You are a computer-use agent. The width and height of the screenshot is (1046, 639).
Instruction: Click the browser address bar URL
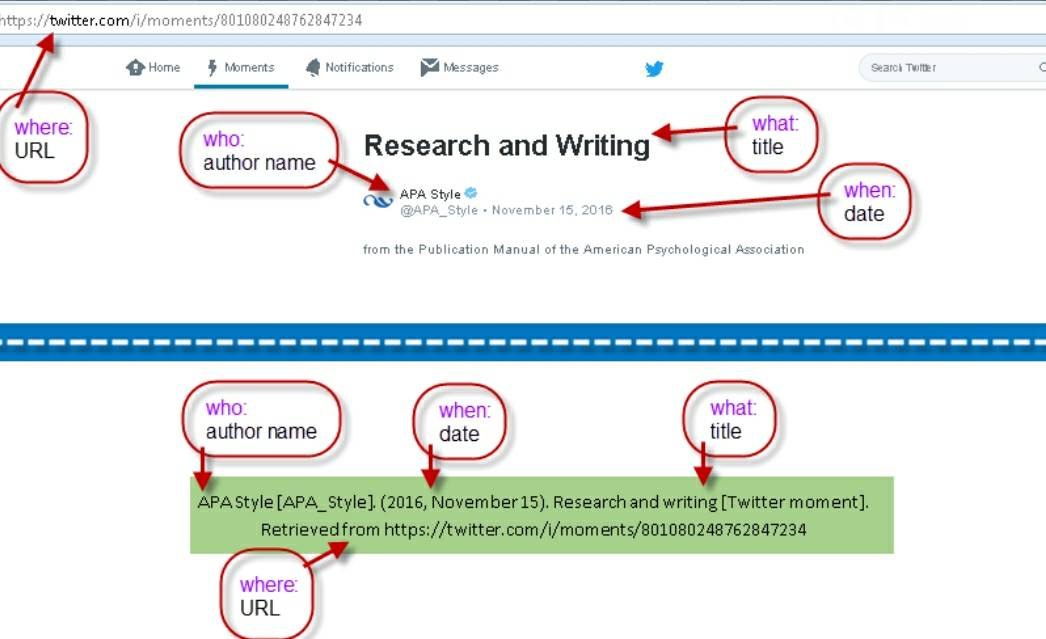coord(181,20)
